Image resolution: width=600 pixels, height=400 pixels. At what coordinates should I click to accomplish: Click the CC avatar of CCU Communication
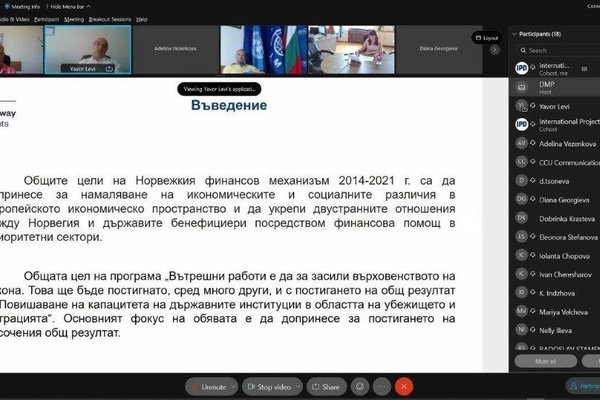(522, 162)
